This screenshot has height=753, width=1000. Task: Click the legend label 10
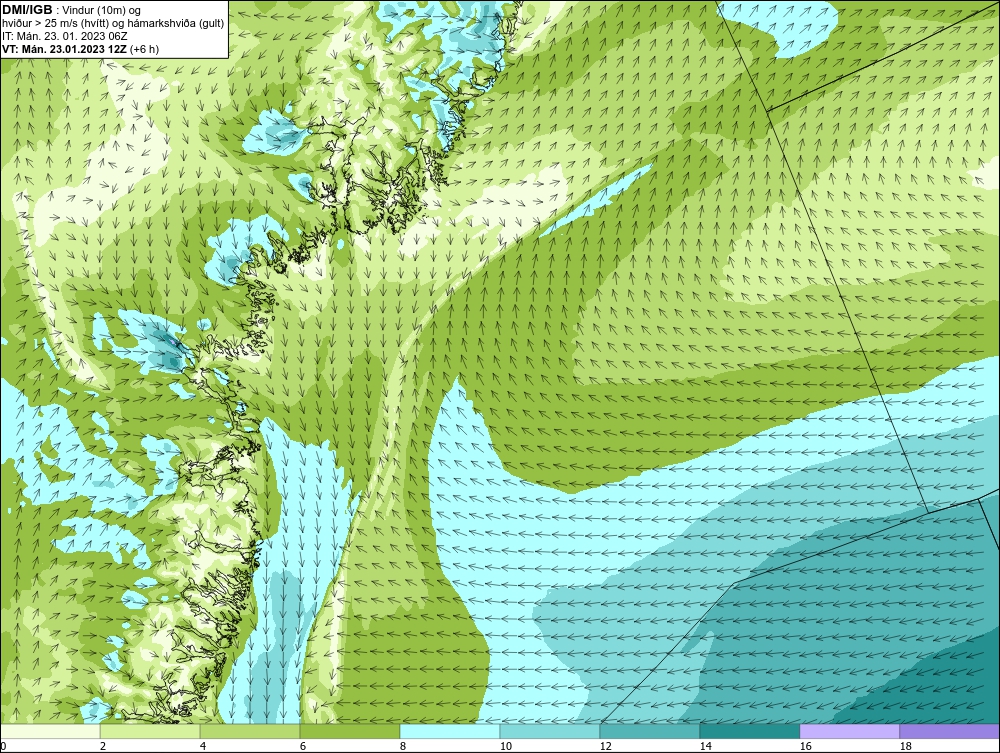pyautogui.click(x=506, y=746)
